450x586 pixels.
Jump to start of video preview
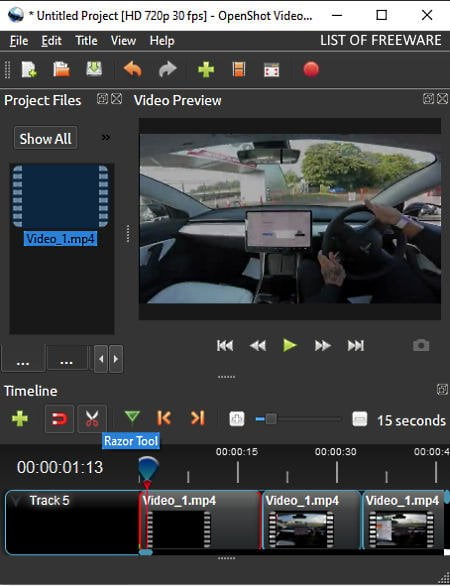225,346
